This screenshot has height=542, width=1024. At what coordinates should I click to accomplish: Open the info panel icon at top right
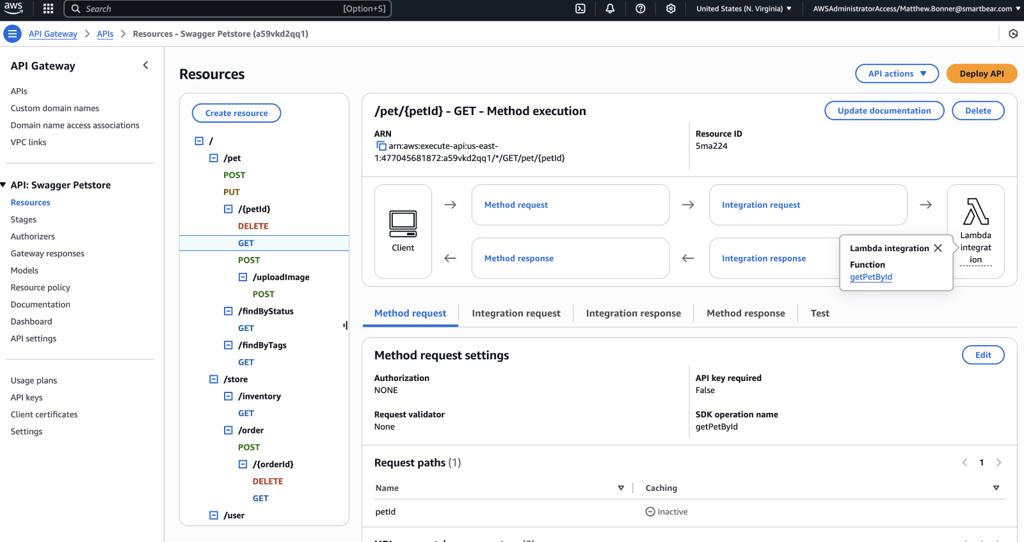pos(1013,33)
